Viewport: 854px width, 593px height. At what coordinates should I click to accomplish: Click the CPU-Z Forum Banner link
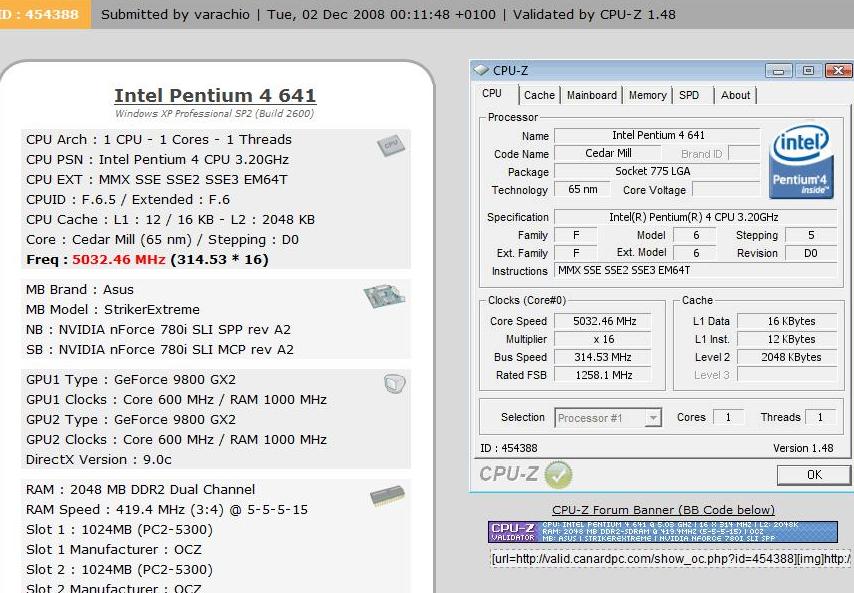point(663,510)
